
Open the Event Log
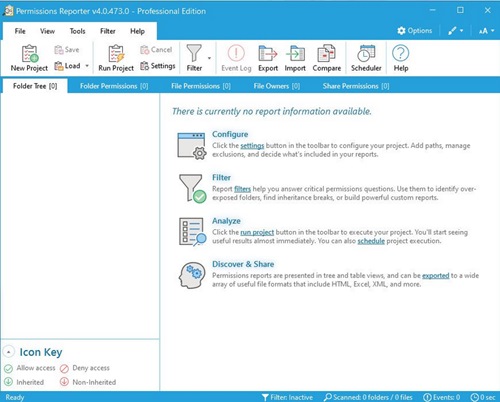(236, 58)
